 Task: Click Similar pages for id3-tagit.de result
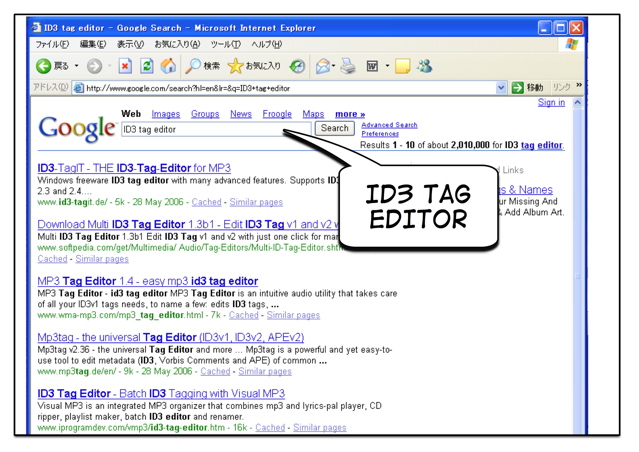pyautogui.click(x=256, y=202)
